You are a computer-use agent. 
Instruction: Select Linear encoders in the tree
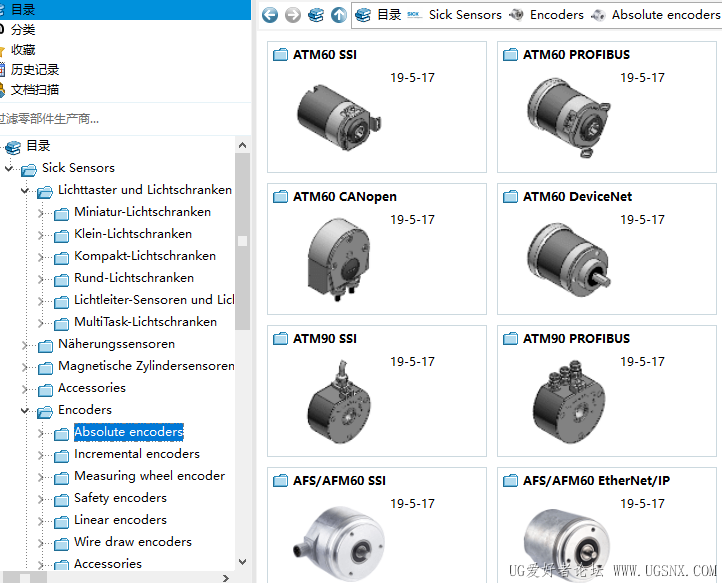(120, 520)
